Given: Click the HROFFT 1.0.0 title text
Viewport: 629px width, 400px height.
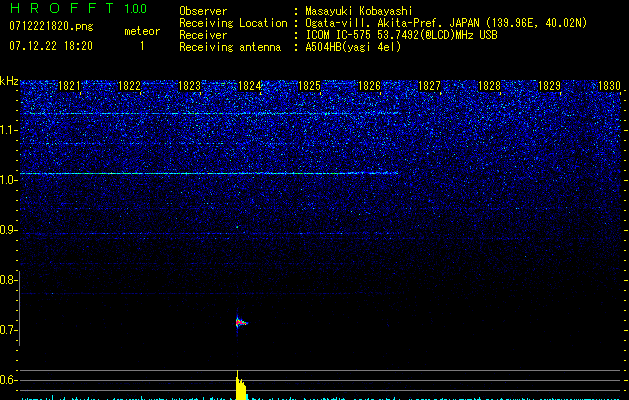Looking at the screenshot, I should tap(78, 8).
